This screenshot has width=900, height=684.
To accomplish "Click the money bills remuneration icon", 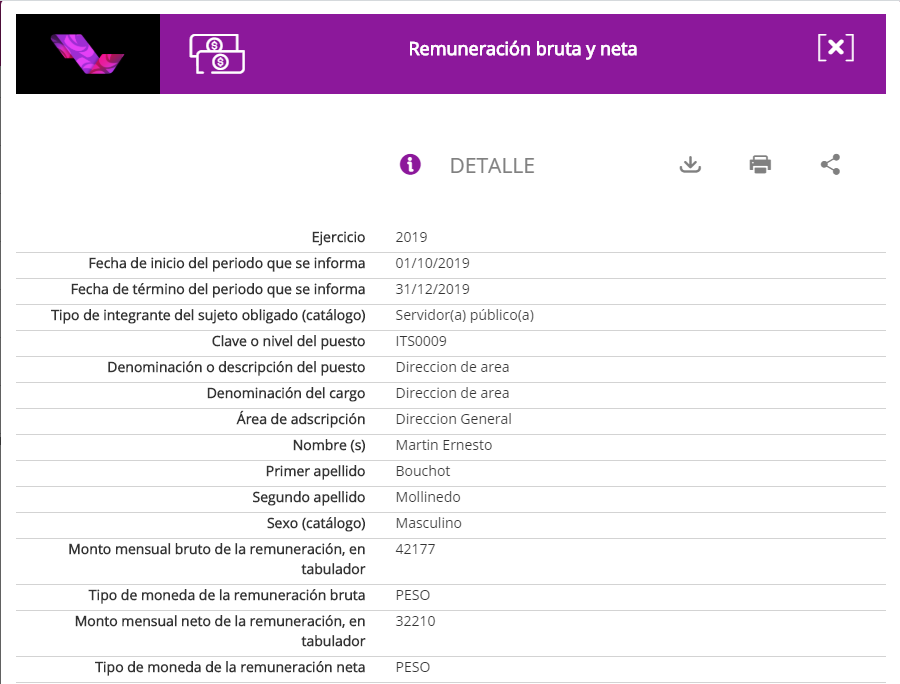I will [217, 54].
